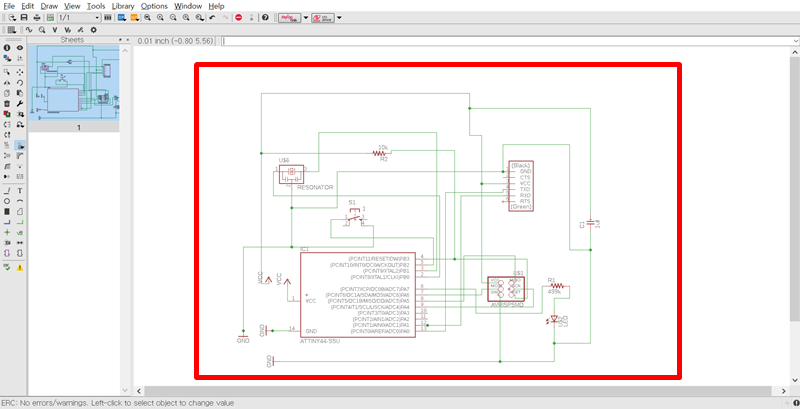This screenshot has height=409, width=800.
Task: Click the second red logo button
Action: (x=322, y=17)
